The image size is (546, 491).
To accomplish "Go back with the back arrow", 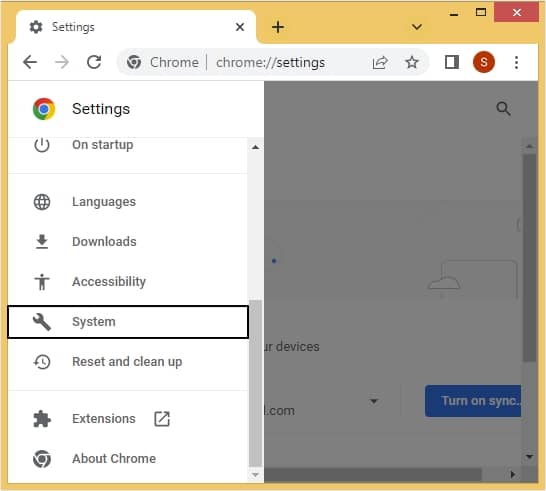I will (30, 63).
